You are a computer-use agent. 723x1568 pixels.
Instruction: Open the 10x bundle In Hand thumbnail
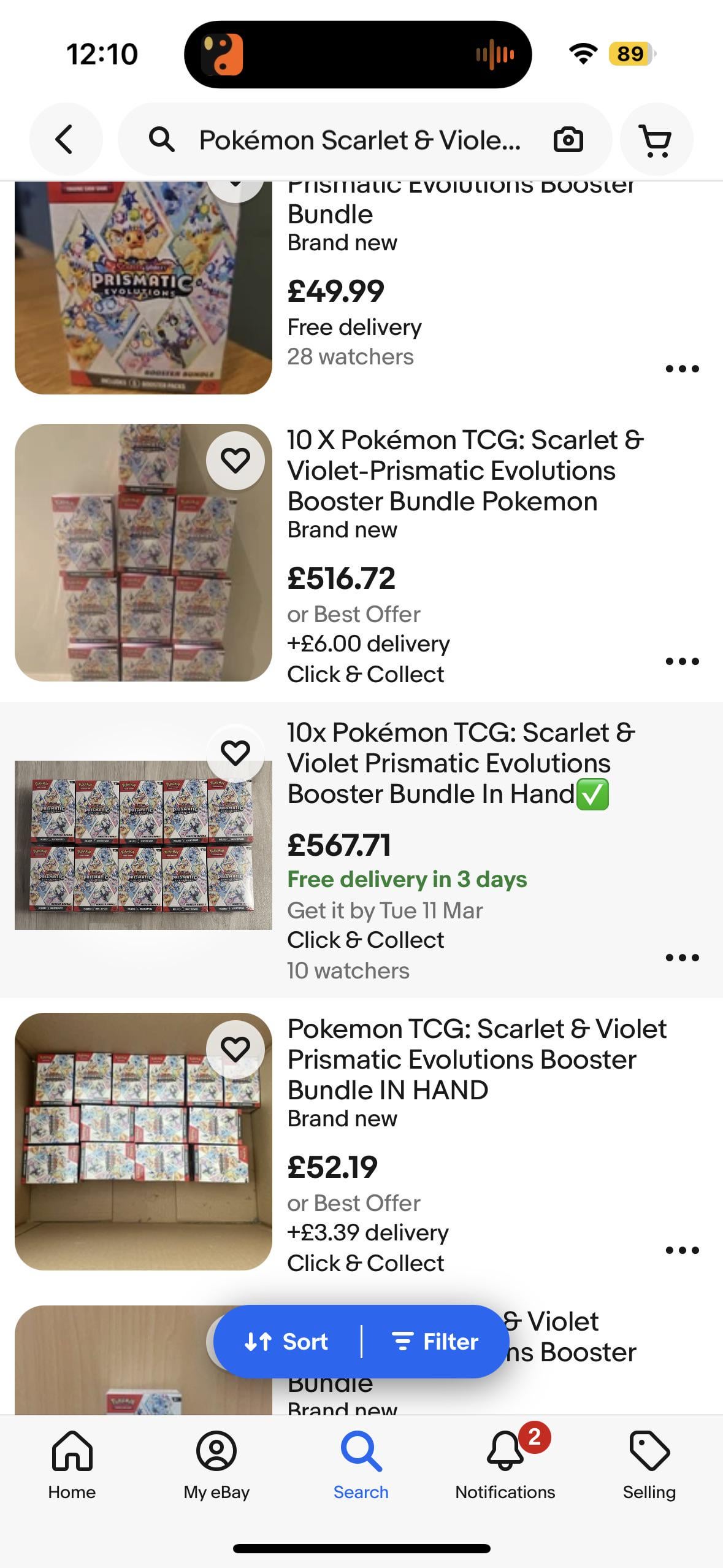pos(143,845)
